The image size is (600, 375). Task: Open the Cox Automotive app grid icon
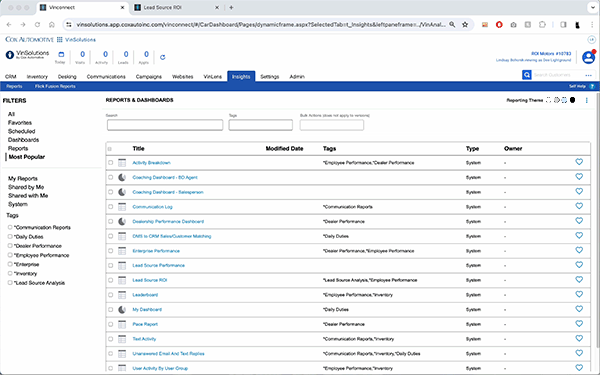click(x=60, y=39)
